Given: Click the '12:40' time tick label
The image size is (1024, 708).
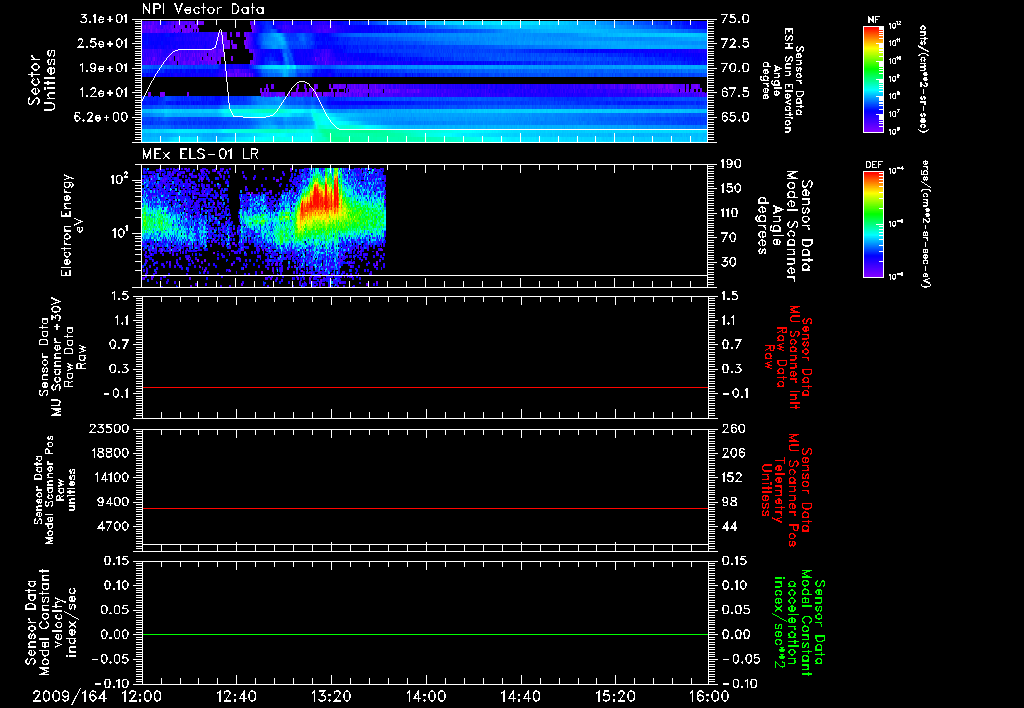Looking at the screenshot, I should [x=237, y=696].
